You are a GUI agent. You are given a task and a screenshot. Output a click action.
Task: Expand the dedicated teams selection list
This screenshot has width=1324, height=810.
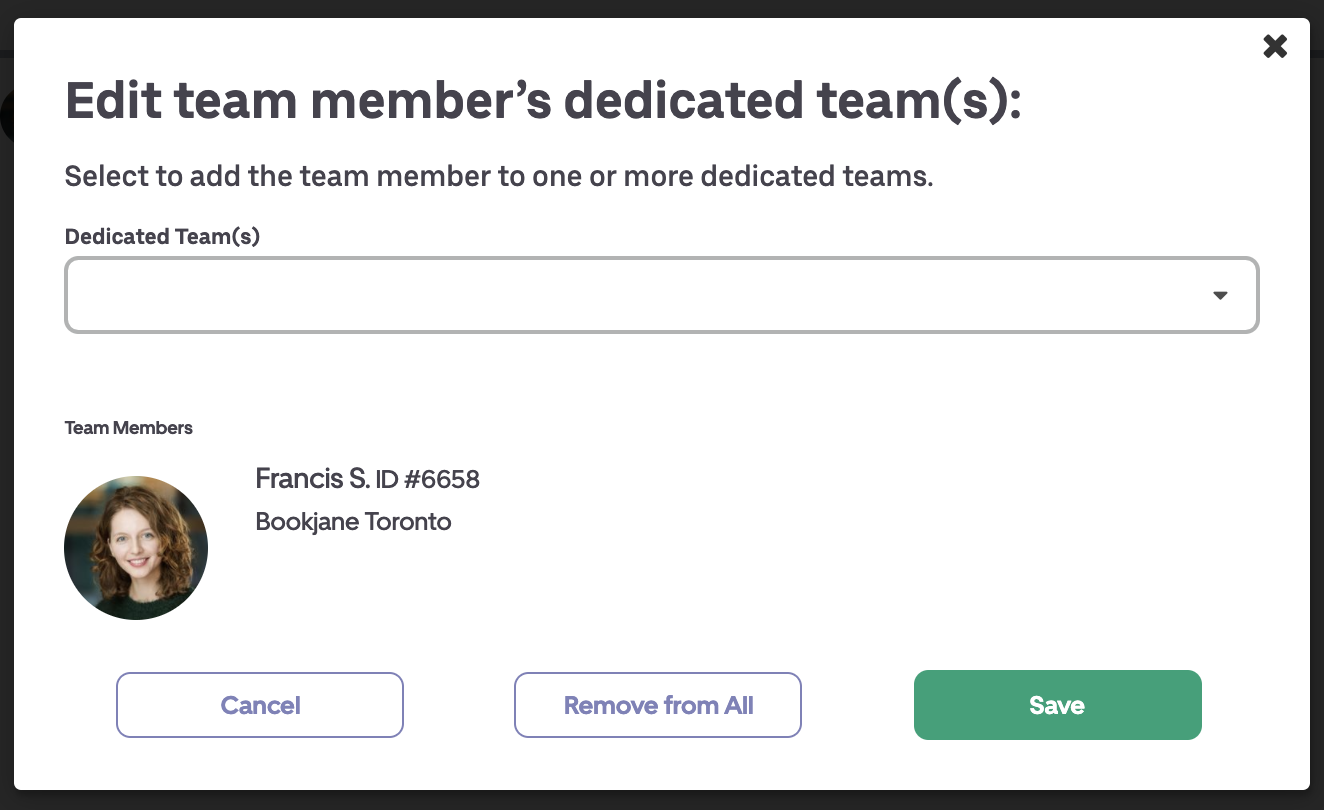pyautogui.click(x=1220, y=295)
